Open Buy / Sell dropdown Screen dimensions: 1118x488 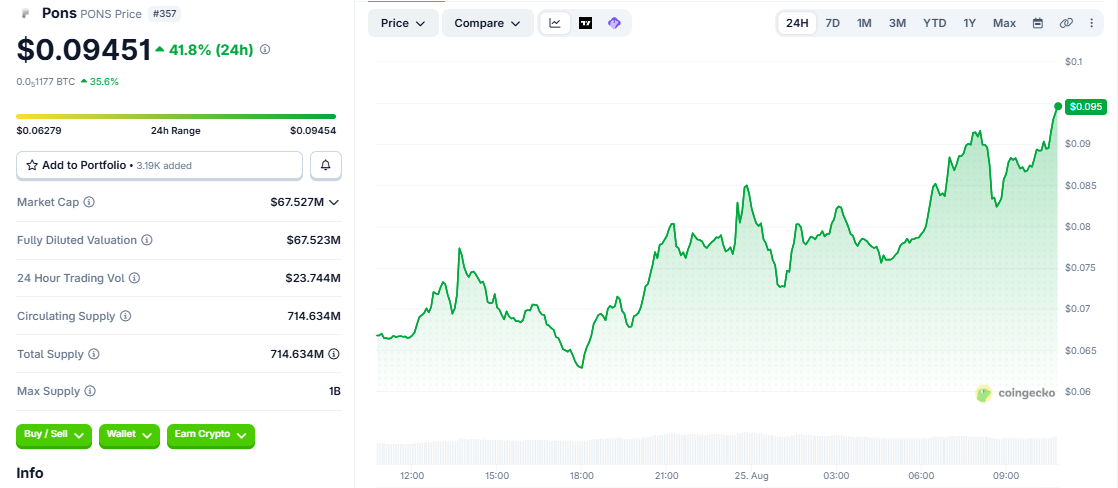(x=54, y=435)
